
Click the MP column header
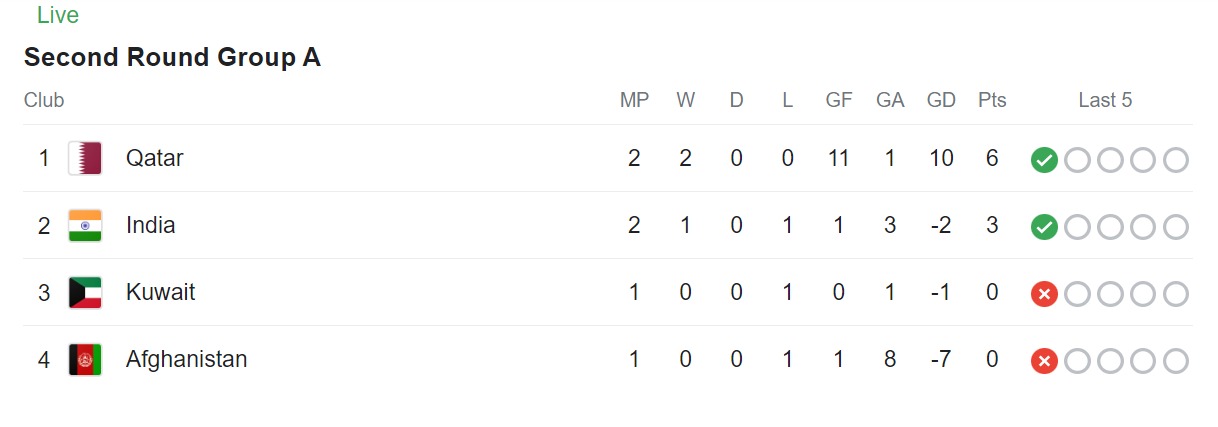point(634,101)
